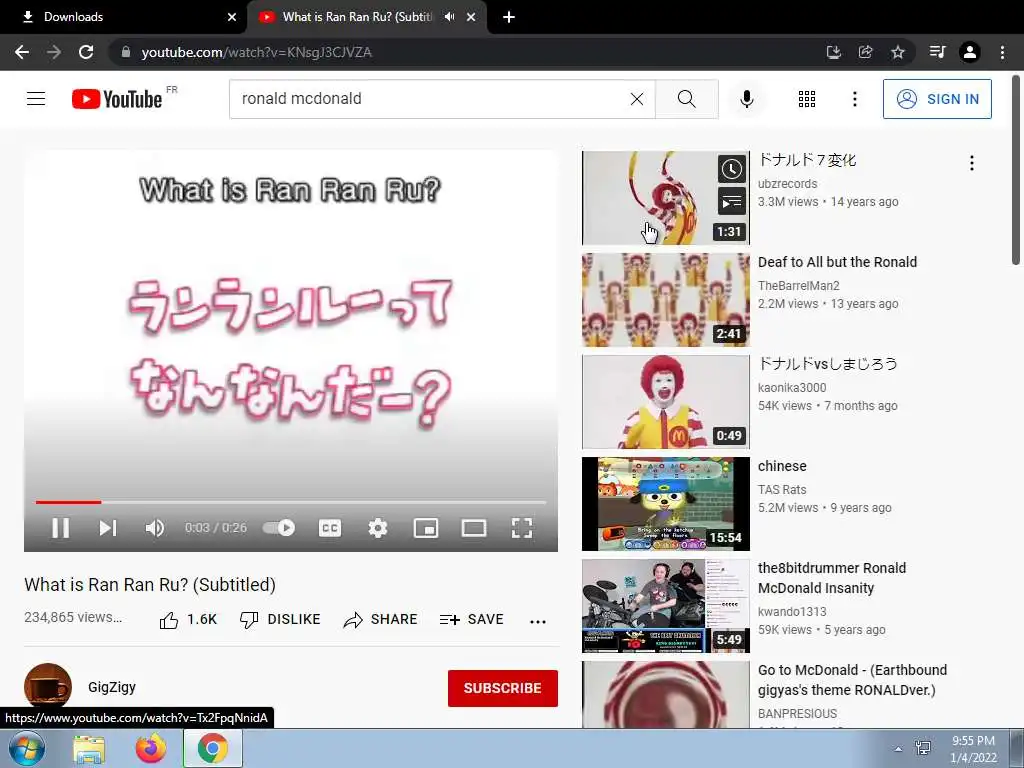The image size is (1024, 768).
Task: Click the kaonika3000 channel name
Action: 792,387
